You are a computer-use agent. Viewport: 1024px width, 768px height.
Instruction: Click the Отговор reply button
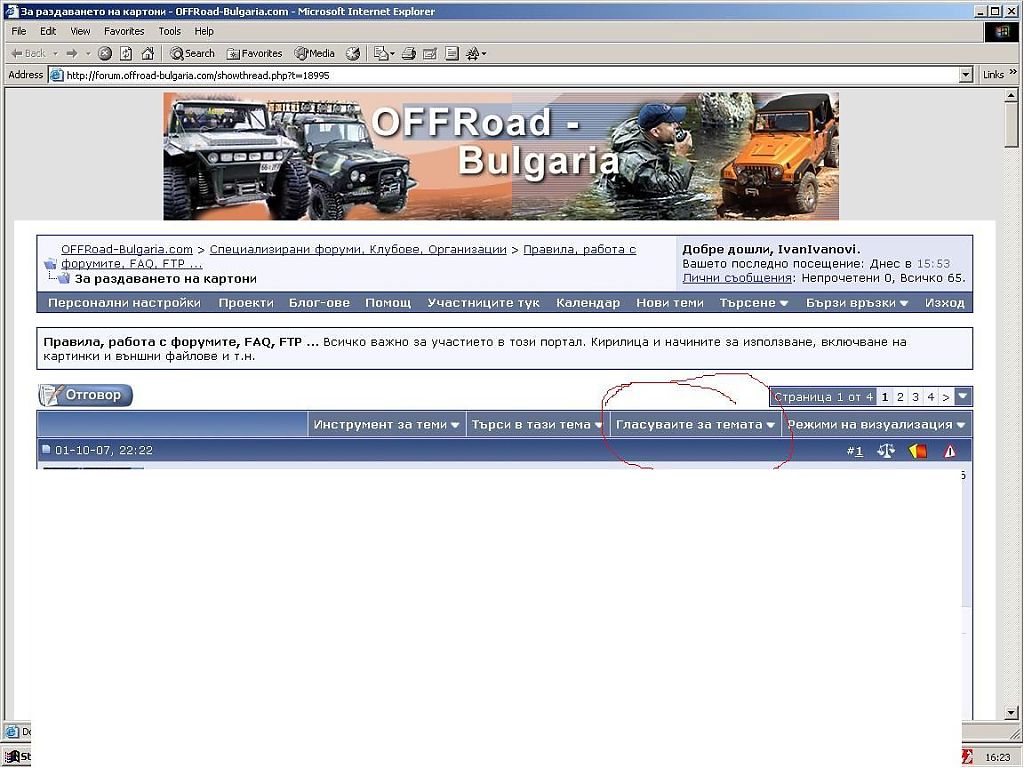tap(85, 395)
